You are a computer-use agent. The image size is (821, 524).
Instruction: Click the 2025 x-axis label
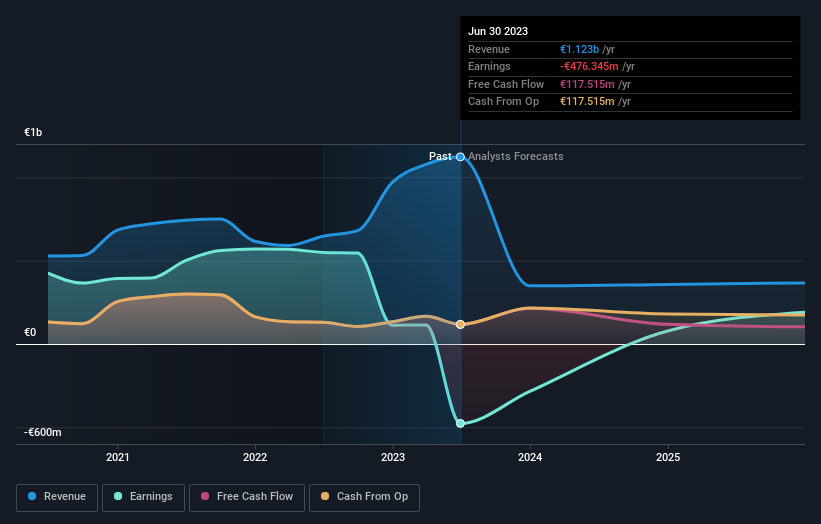click(668, 457)
